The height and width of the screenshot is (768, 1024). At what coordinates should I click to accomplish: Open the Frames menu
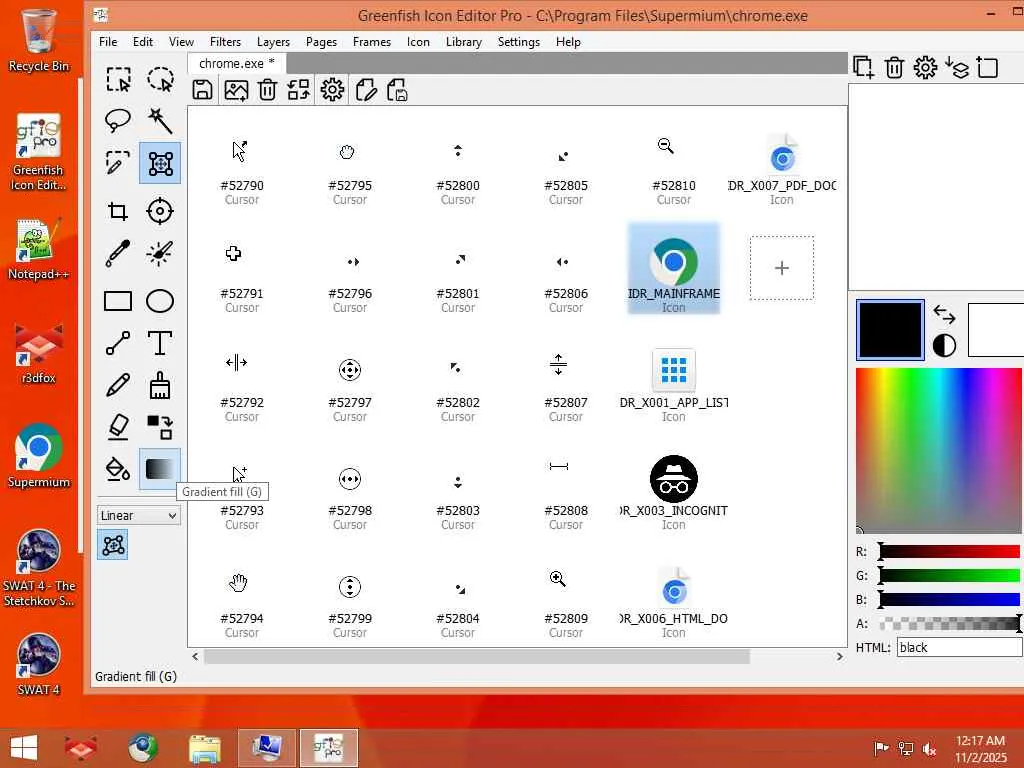tap(372, 42)
